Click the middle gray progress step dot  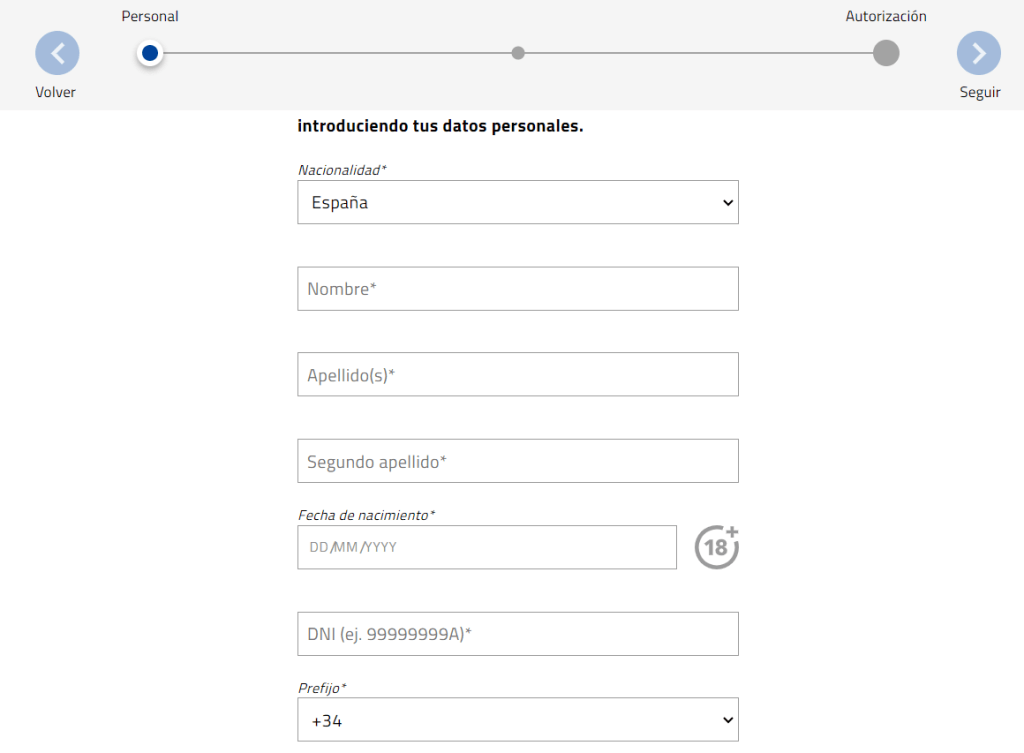[x=518, y=52]
